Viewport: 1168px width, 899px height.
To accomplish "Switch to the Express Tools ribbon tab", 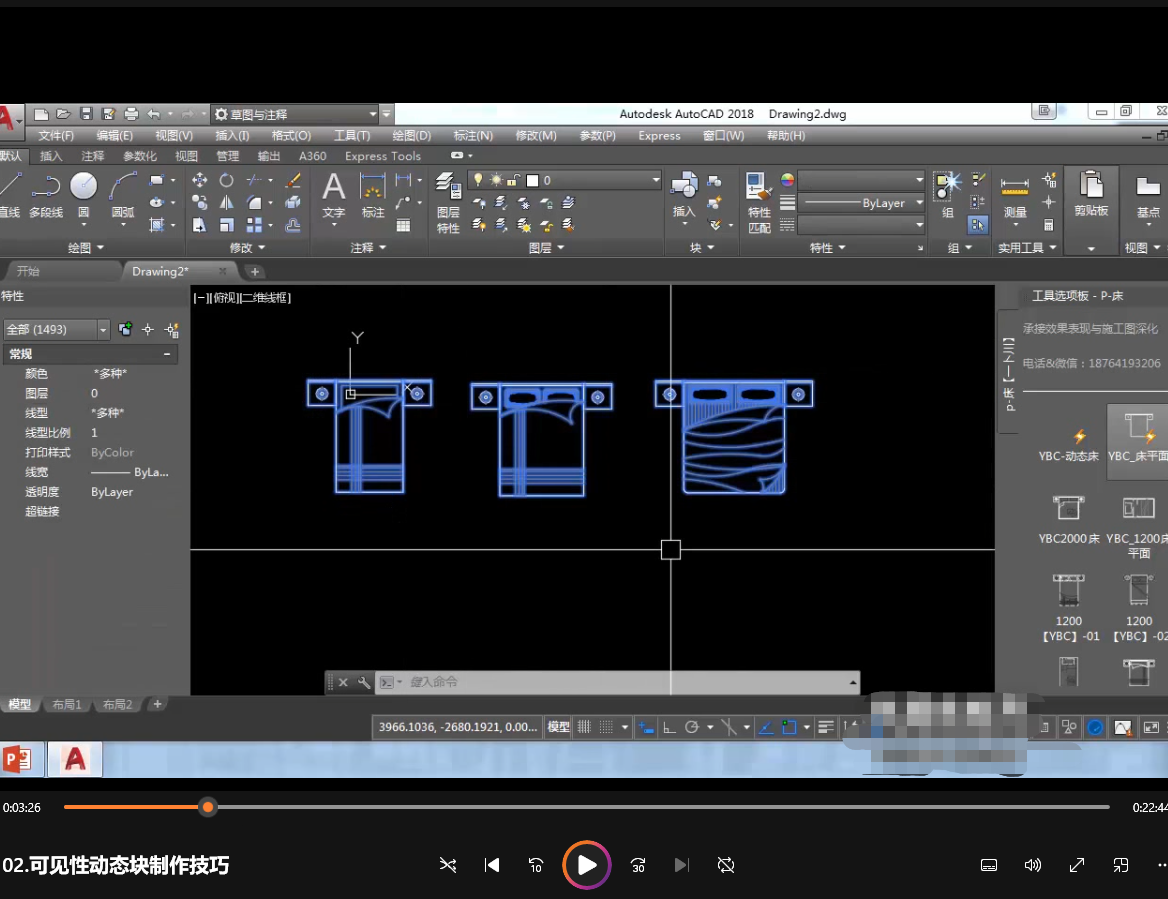I will [383, 156].
